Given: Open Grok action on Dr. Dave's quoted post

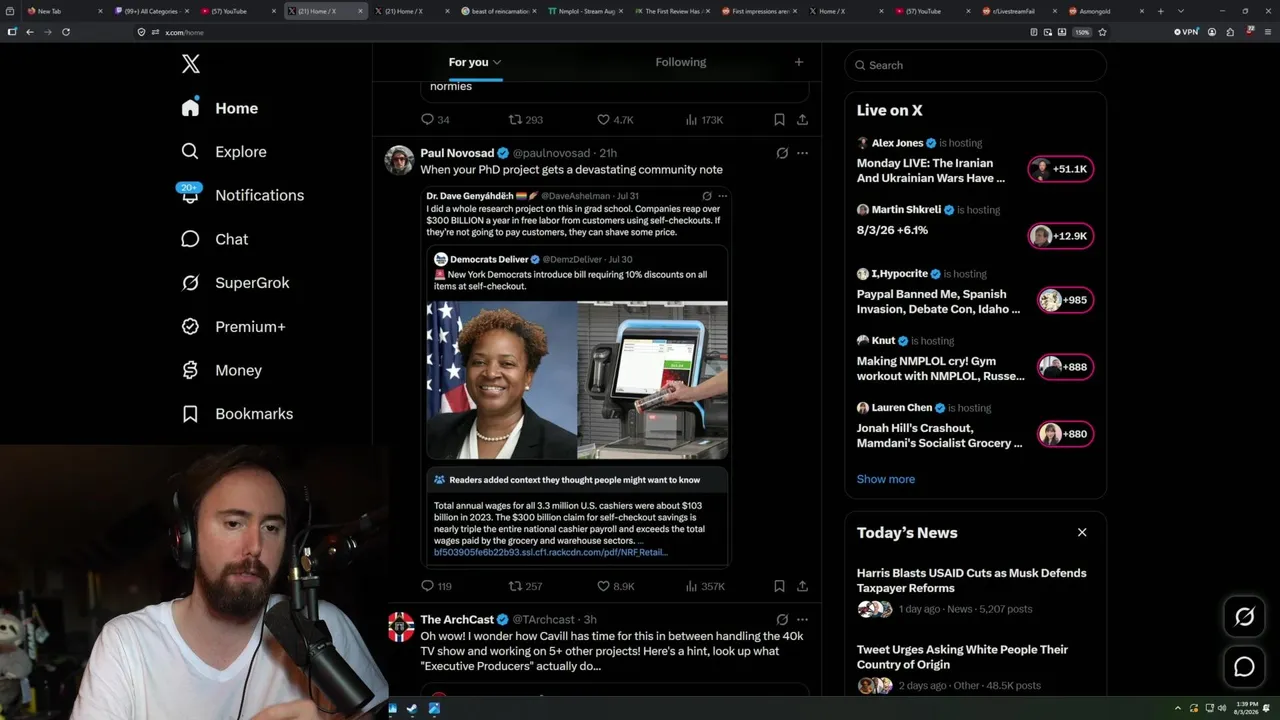Looking at the screenshot, I should pyautogui.click(x=707, y=196).
